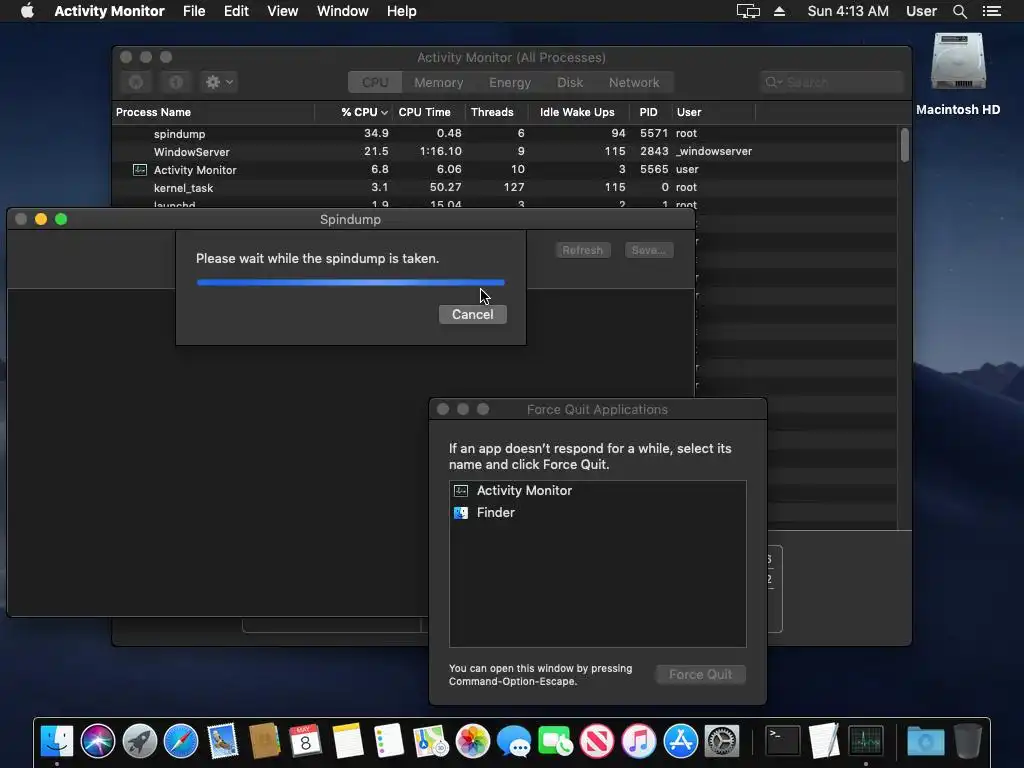
Task: Open Downloads folder in the Dock
Action: [925, 741]
